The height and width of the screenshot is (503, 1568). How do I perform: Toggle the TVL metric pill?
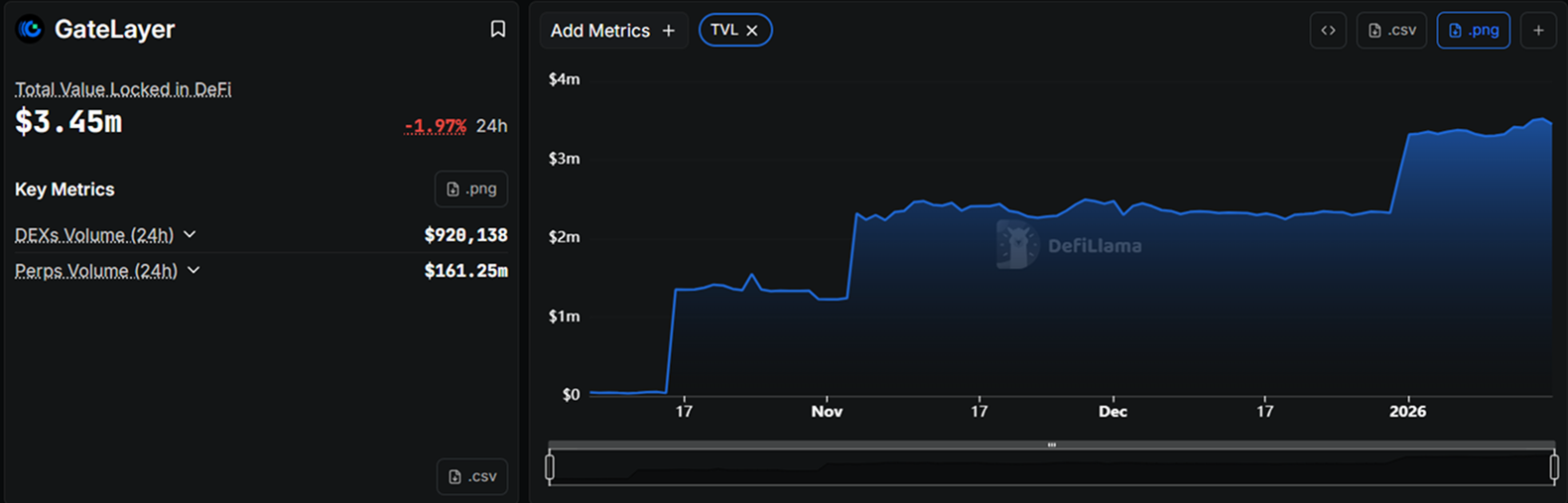pos(724,31)
